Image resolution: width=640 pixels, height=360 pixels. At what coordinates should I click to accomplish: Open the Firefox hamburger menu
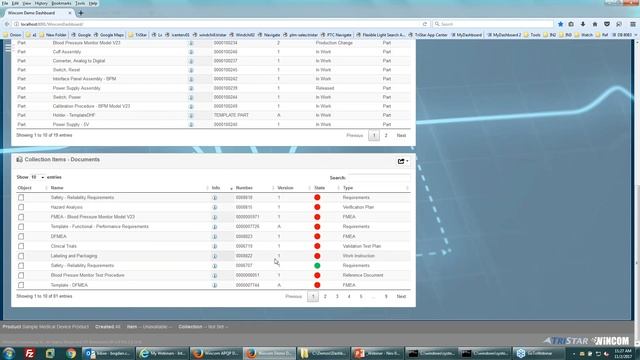pyautogui.click(x=633, y=24)
